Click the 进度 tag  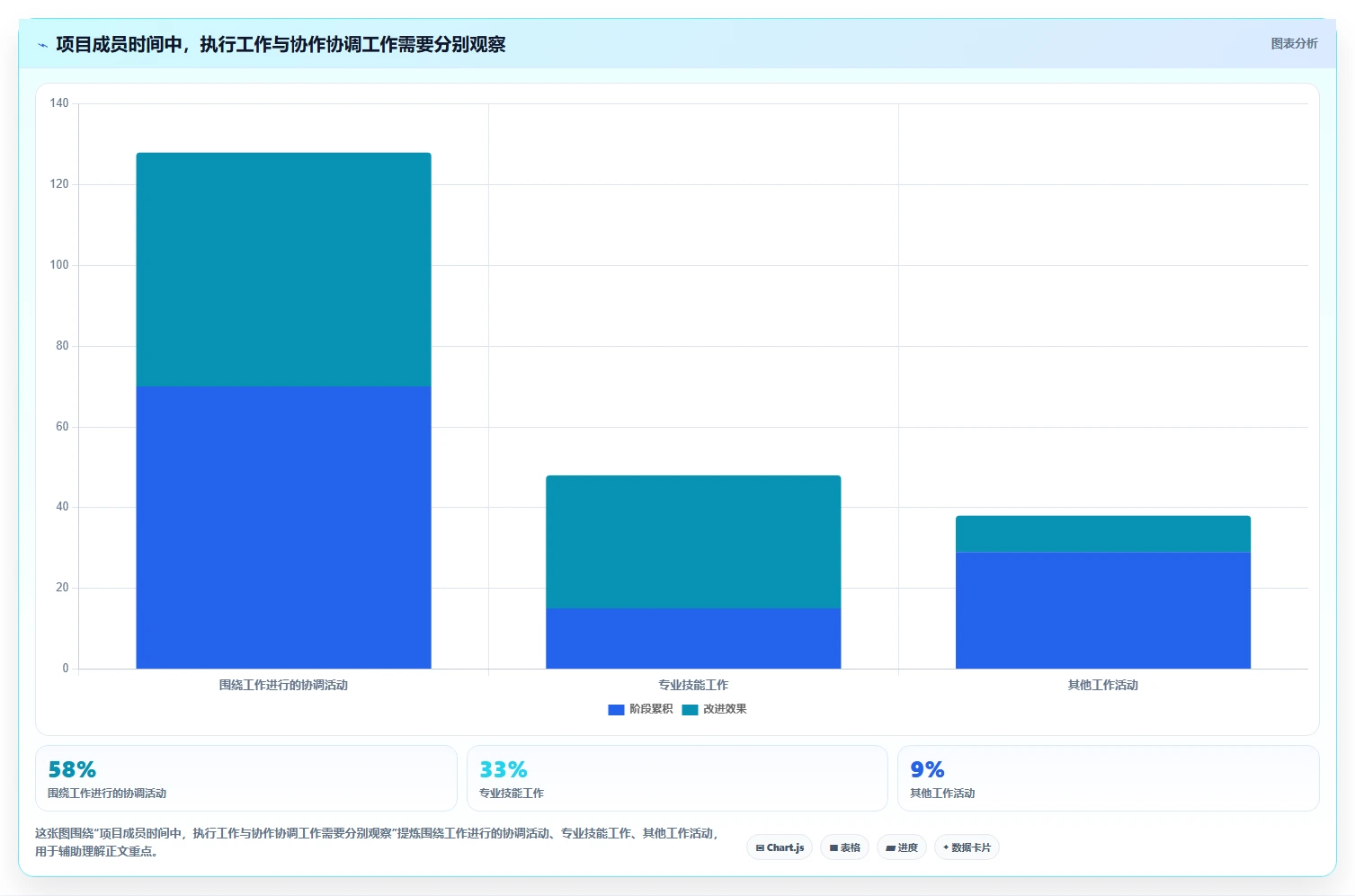902,847
